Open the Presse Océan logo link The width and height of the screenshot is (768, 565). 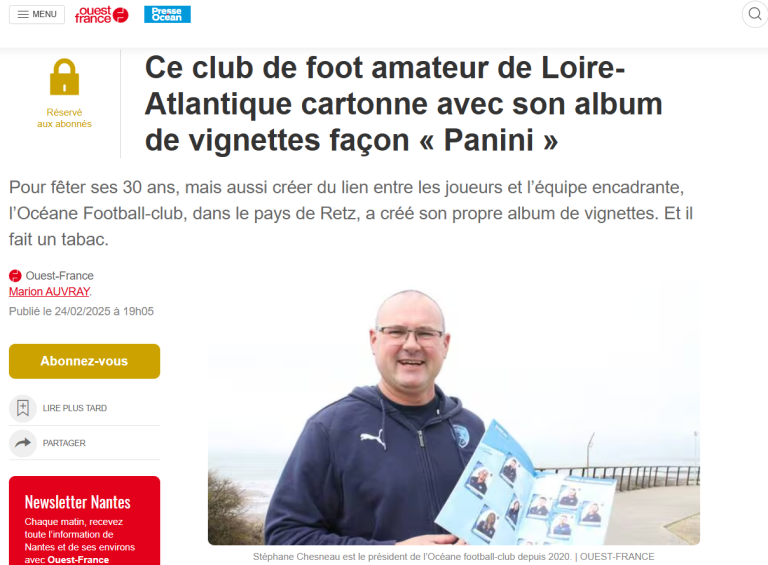167,14
